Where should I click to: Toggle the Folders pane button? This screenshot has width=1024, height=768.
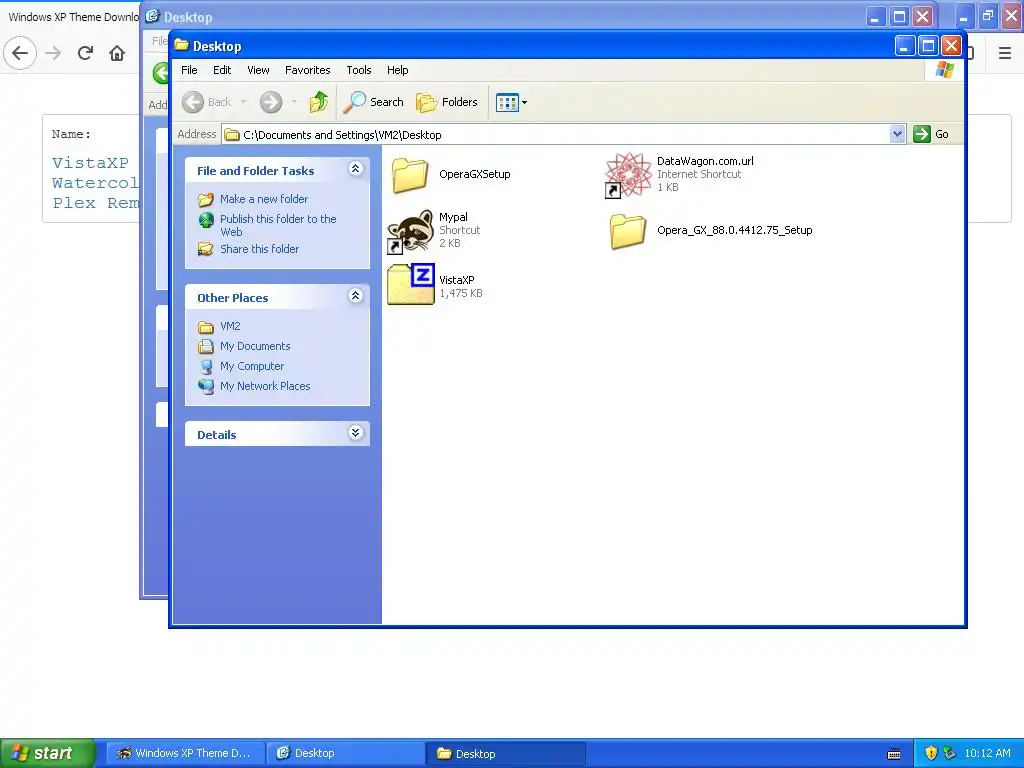click(x=447, y=102)
